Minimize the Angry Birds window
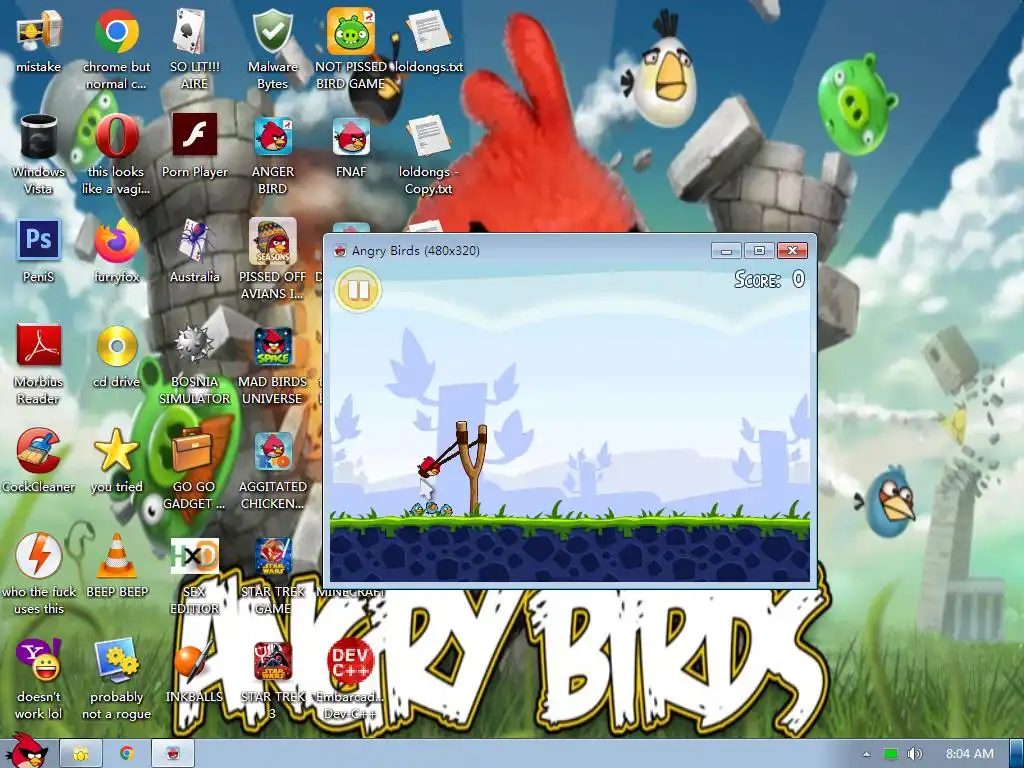Screen dimensions: 1024x768 click(726, 251)
